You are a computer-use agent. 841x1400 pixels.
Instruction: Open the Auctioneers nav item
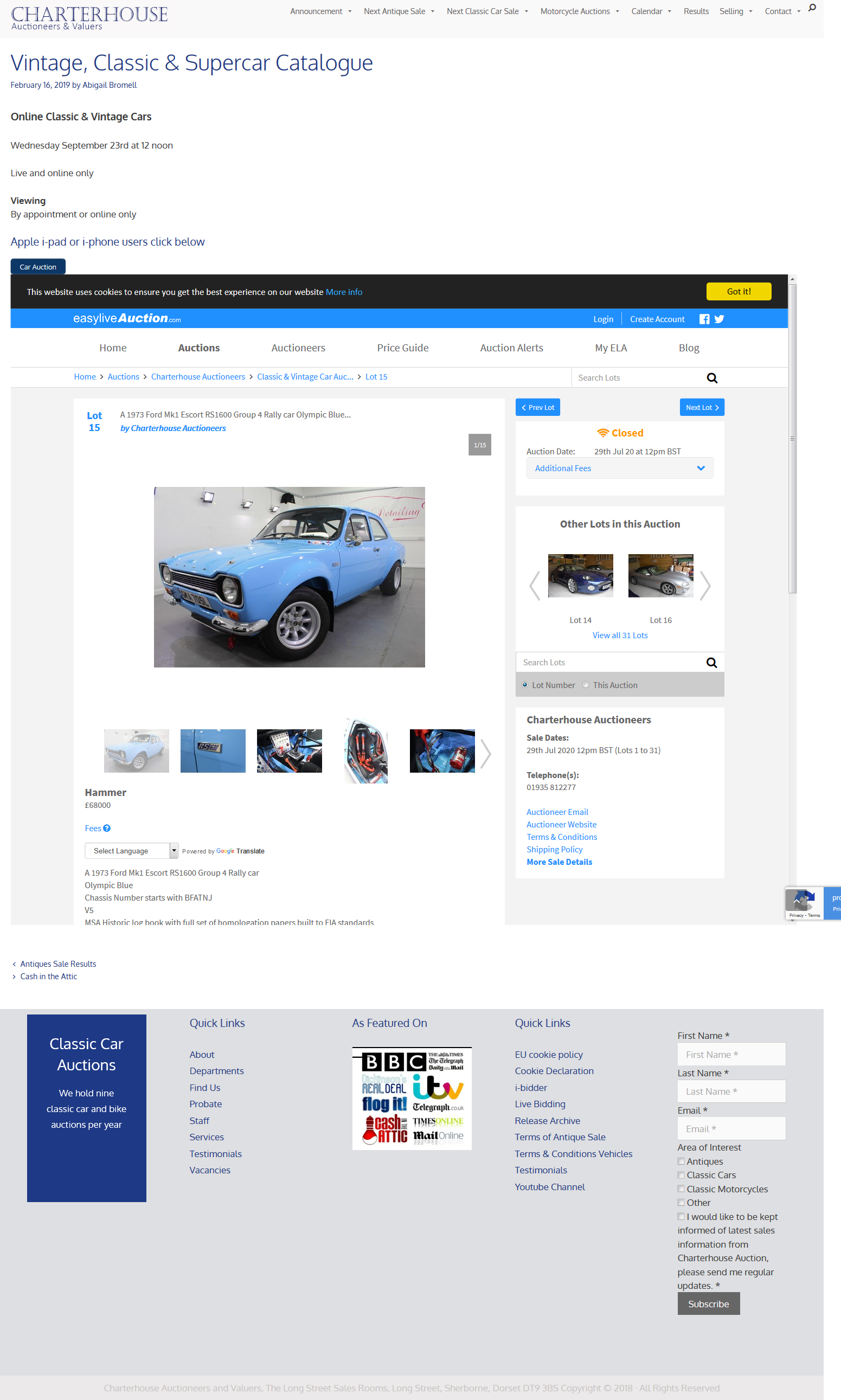[x=298, y=348]
